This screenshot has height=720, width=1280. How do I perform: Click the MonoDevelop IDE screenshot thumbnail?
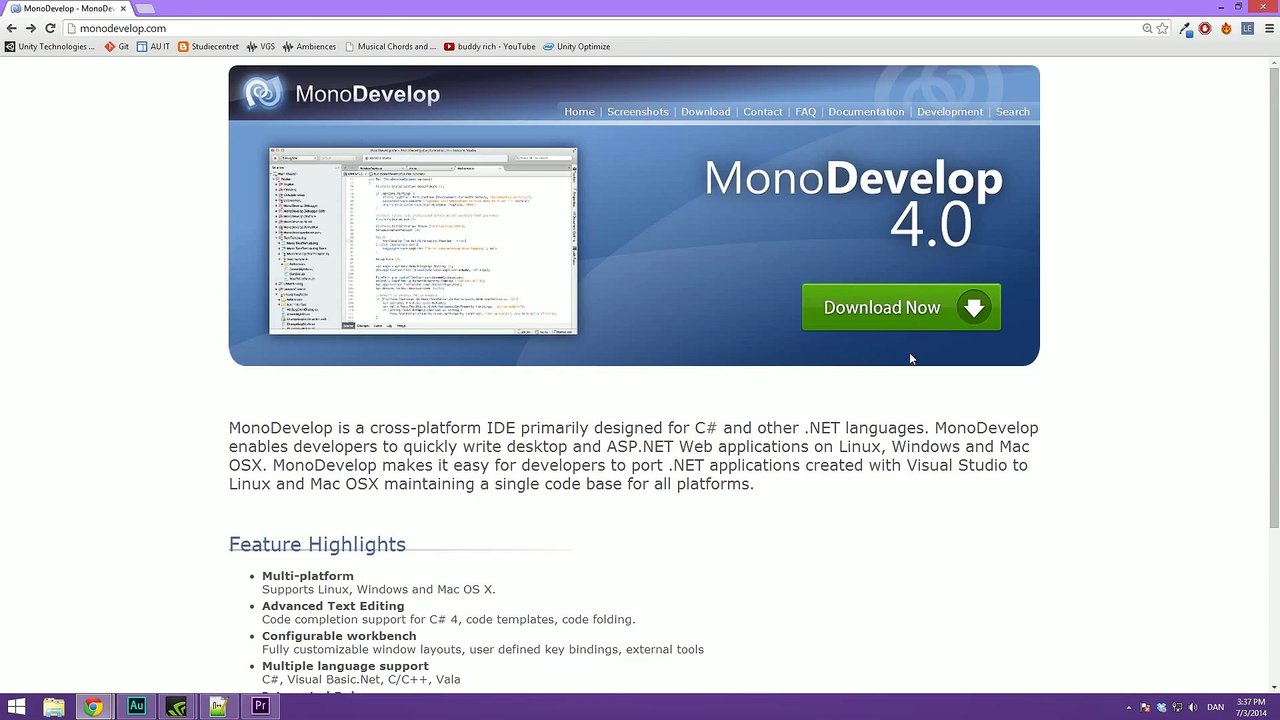coord(423,241)
